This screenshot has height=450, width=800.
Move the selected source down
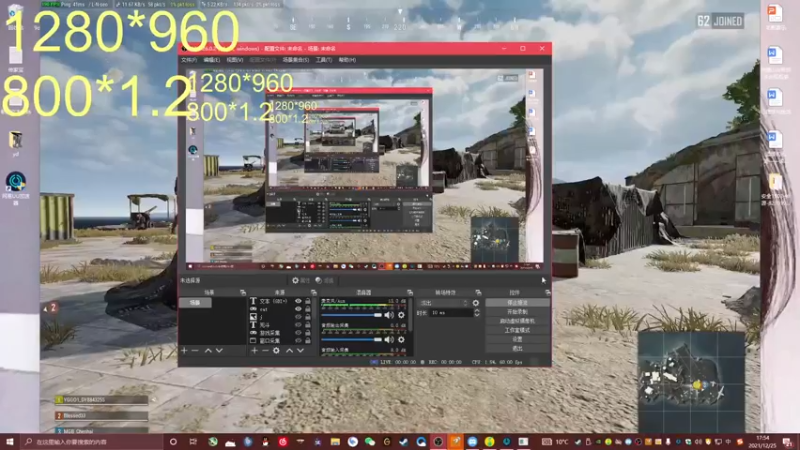pyautogui.click(x=301, y=351)
